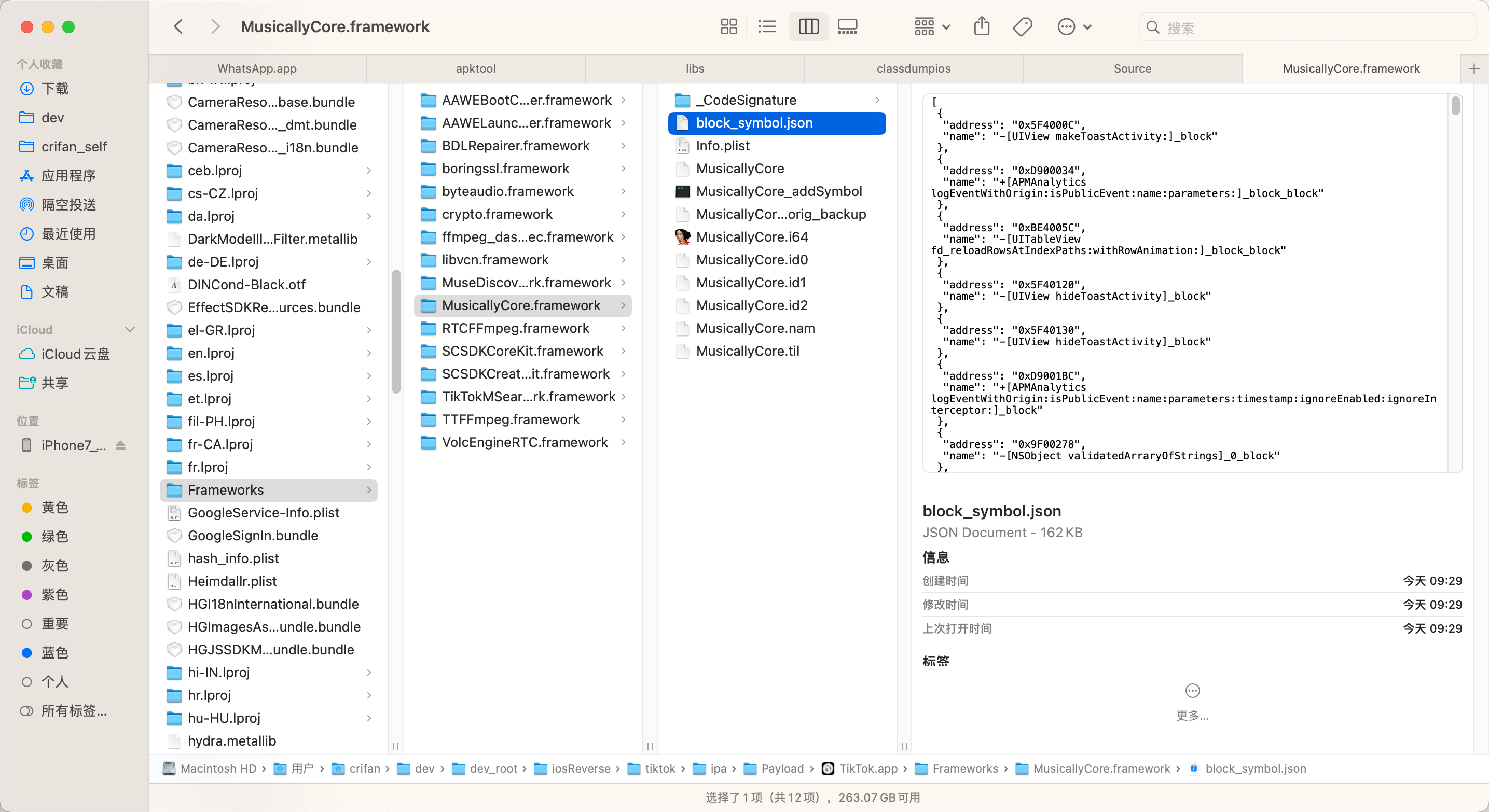This screenshot has width=1489, height=812.
Task: Add a new tab with plus button
Action: click(1474, 69)
